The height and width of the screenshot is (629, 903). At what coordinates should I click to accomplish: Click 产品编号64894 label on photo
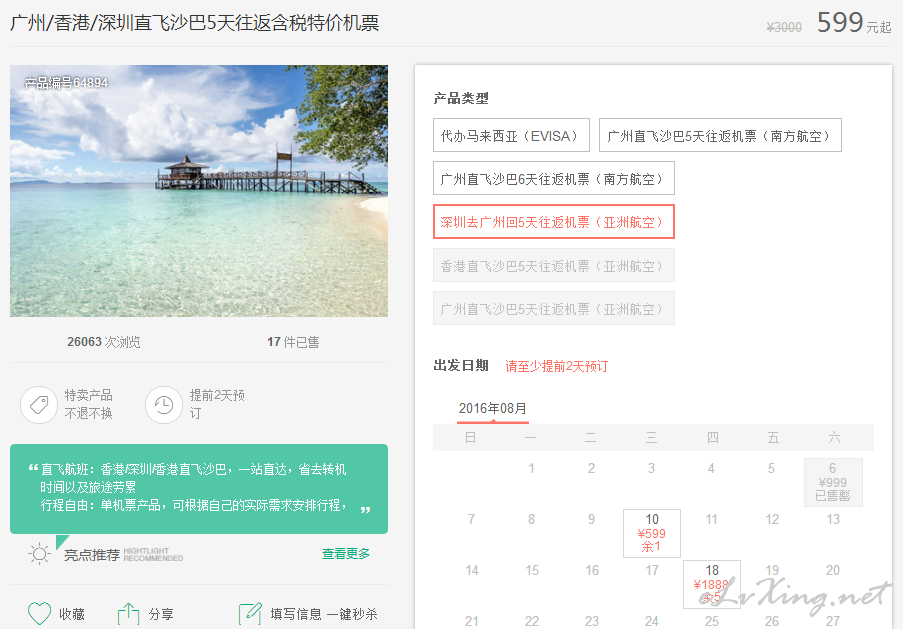click(66, 83)
